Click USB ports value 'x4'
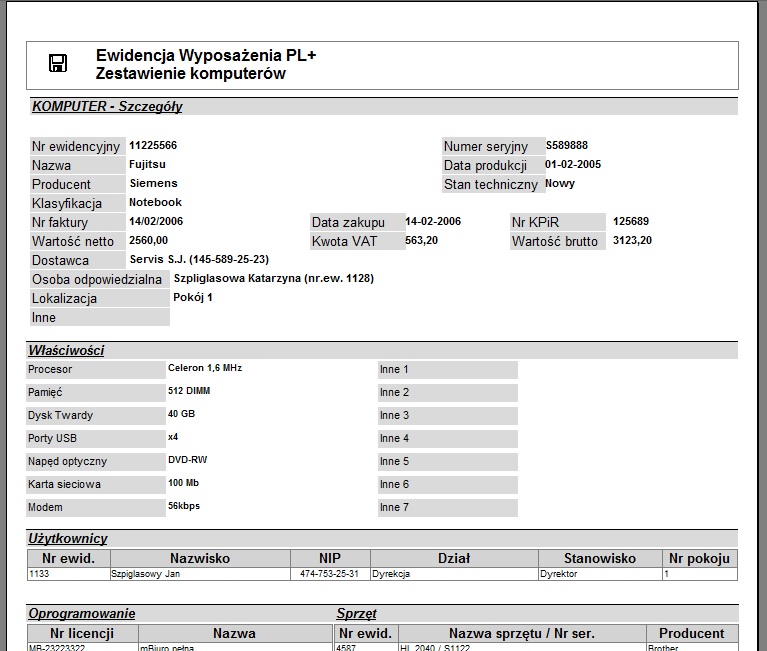This screenshot has width=767, height=651. 173,437
